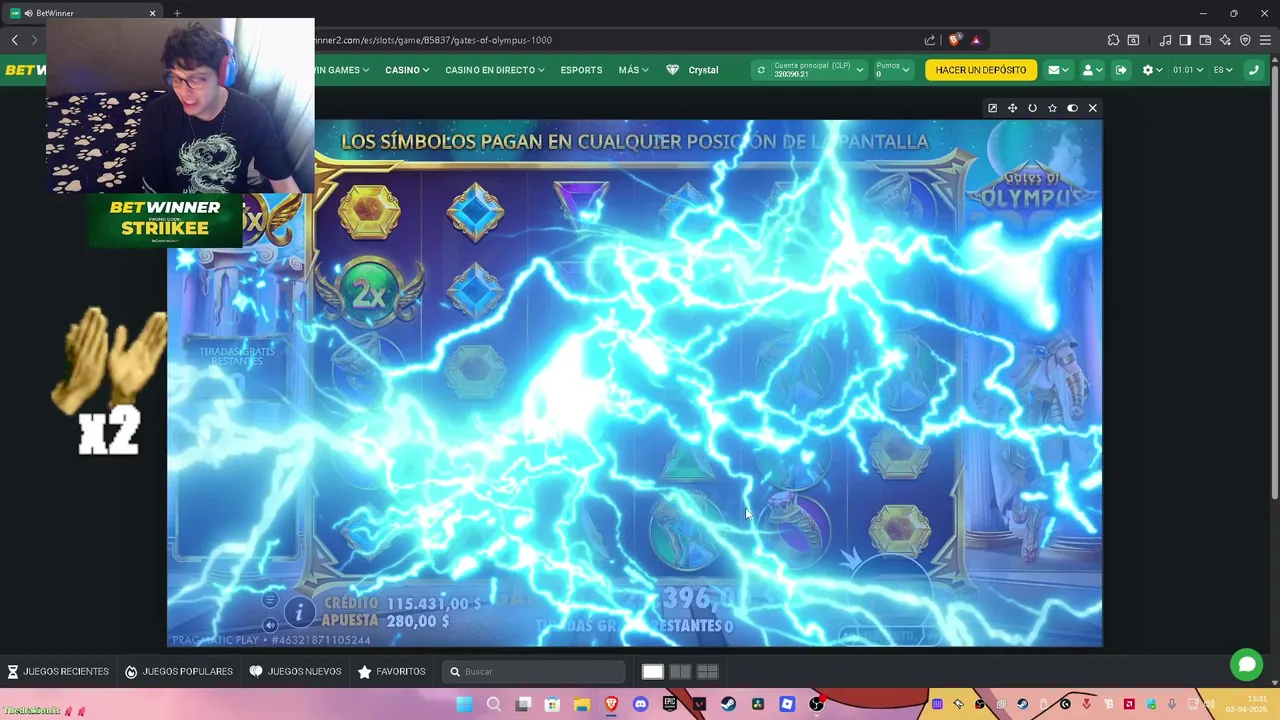Toggle the dark mode switch above the game

pyautogui.click(x=1072, y=108)
